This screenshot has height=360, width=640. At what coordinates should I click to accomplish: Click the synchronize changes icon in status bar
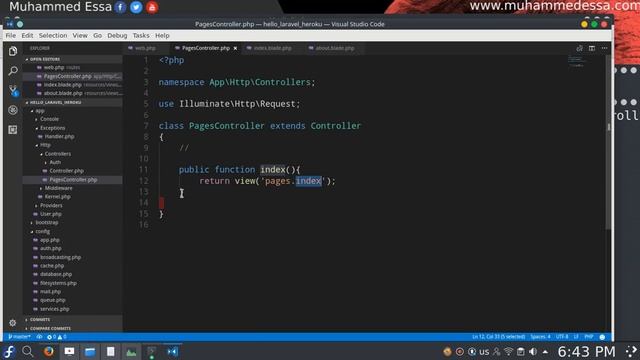[x=39, y=337]
